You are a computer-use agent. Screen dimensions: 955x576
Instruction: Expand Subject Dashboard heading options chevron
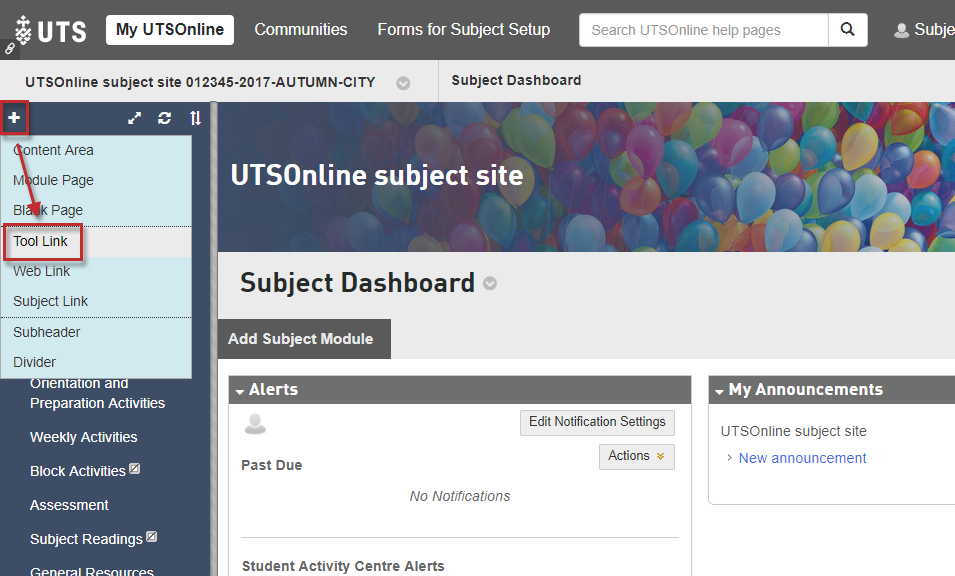pyautogui.click(x=490, y=284)
